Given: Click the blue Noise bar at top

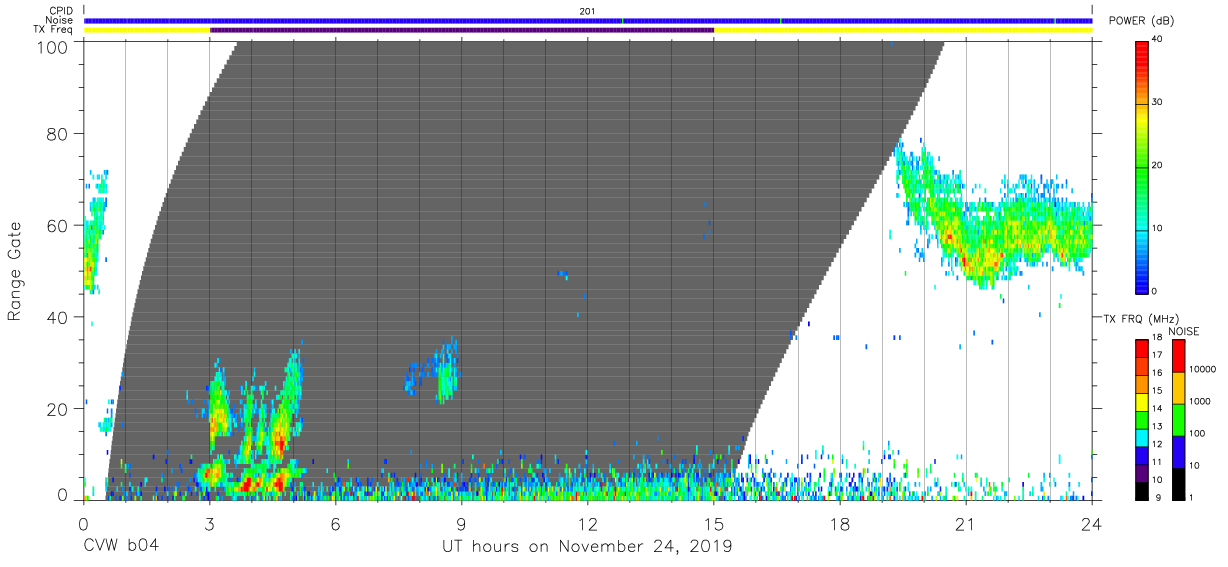Looking at the screenshot, I should pyautogui.click(x=588, y=21).
